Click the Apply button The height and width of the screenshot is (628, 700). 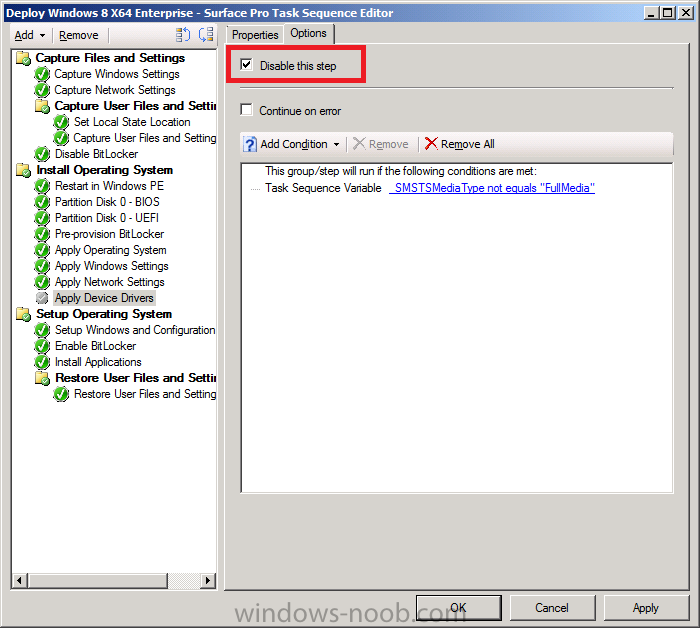646,607
